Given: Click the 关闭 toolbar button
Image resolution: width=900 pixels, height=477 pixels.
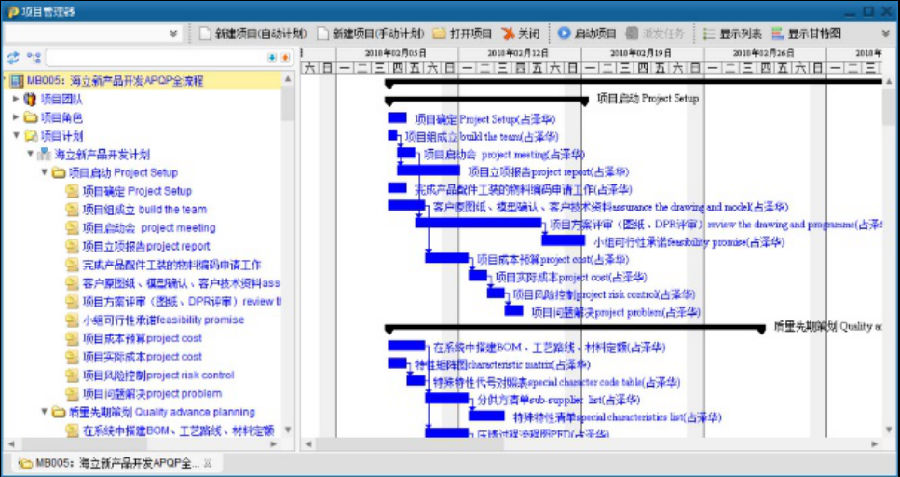Looking at the screenshot, I should (520, 33).
